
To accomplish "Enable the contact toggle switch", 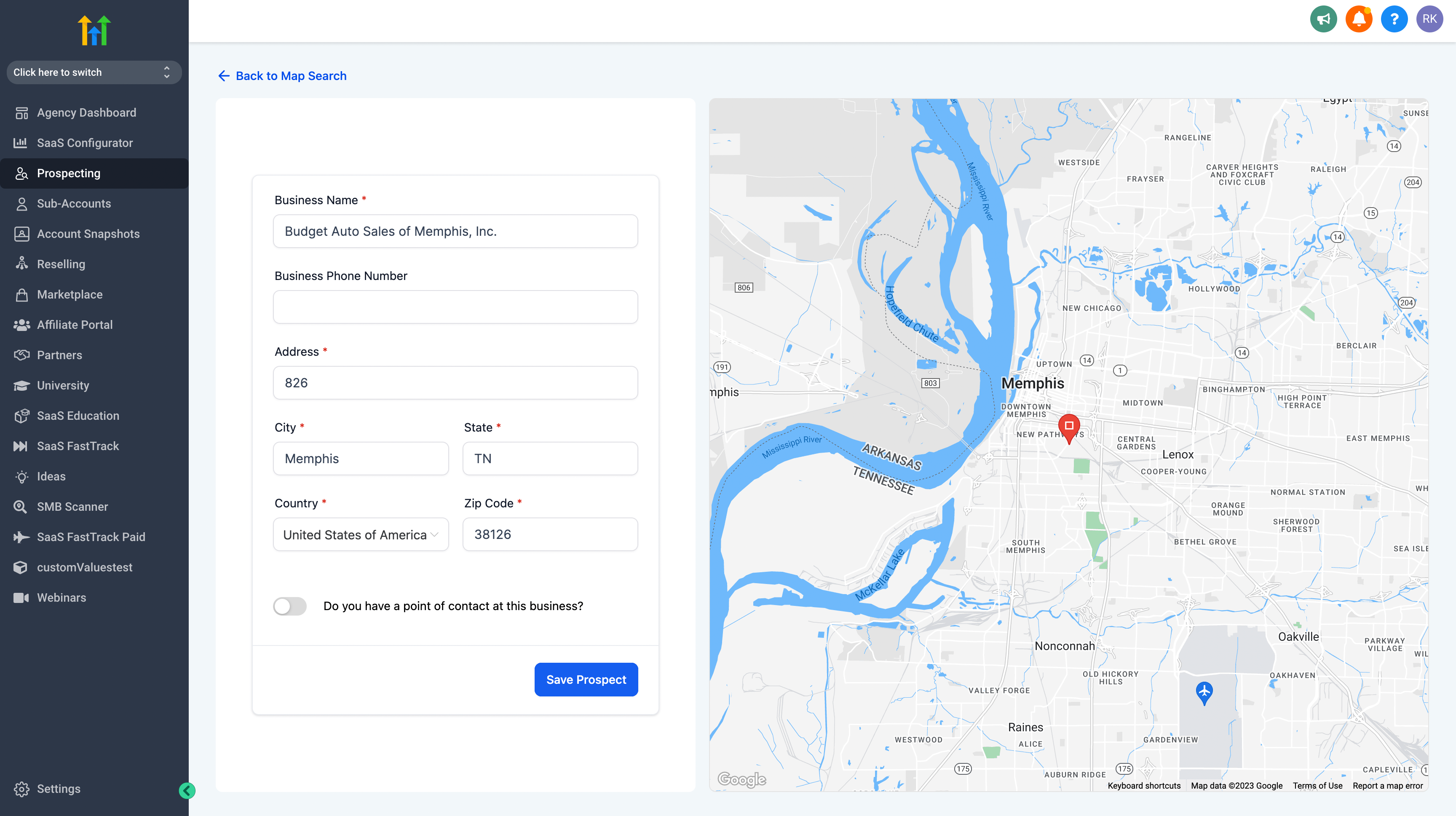I will [x=290, y=605].
